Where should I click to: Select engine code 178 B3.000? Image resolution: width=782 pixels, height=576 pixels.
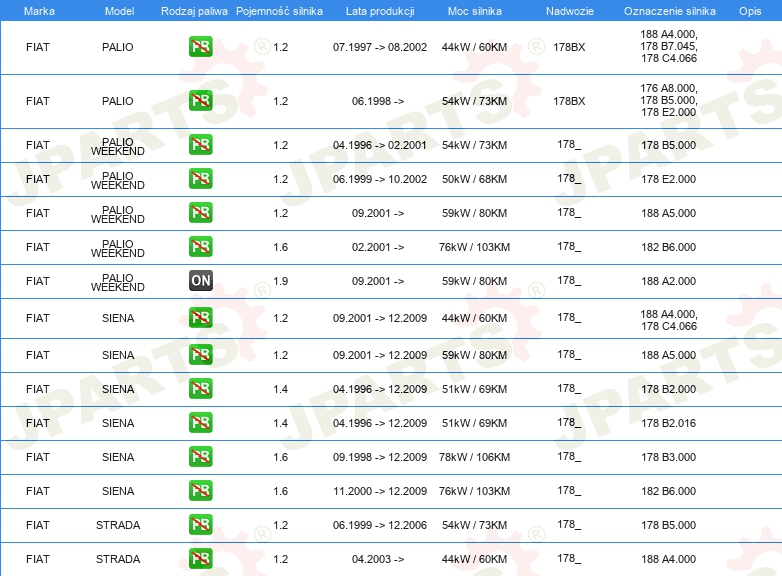pos(668,457)
